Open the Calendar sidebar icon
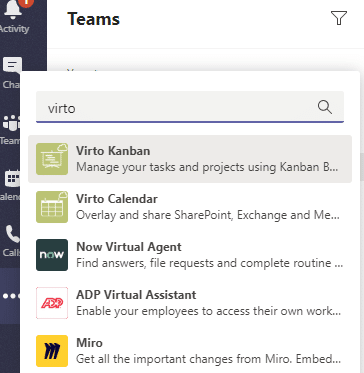 tap(13, 179)
